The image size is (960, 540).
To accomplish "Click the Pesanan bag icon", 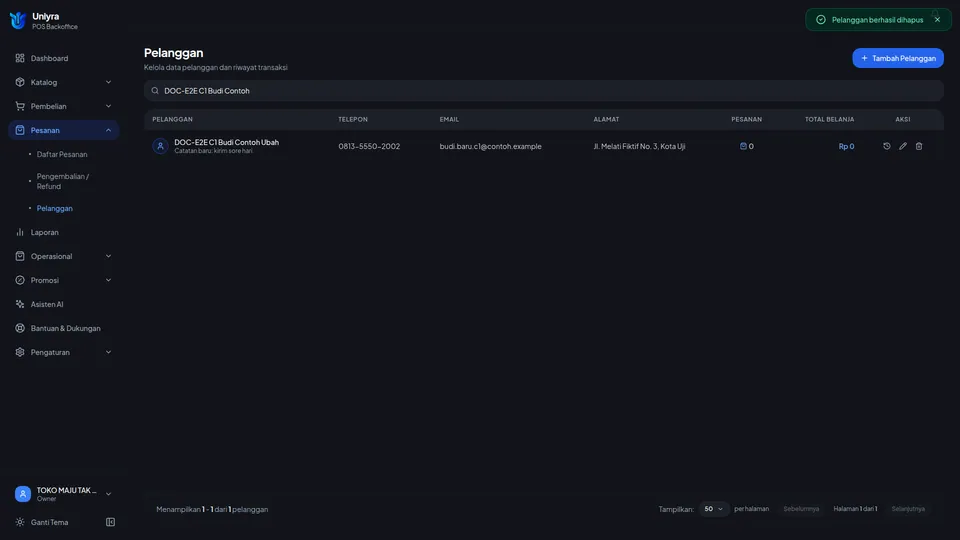I will (x=20, y=130).
